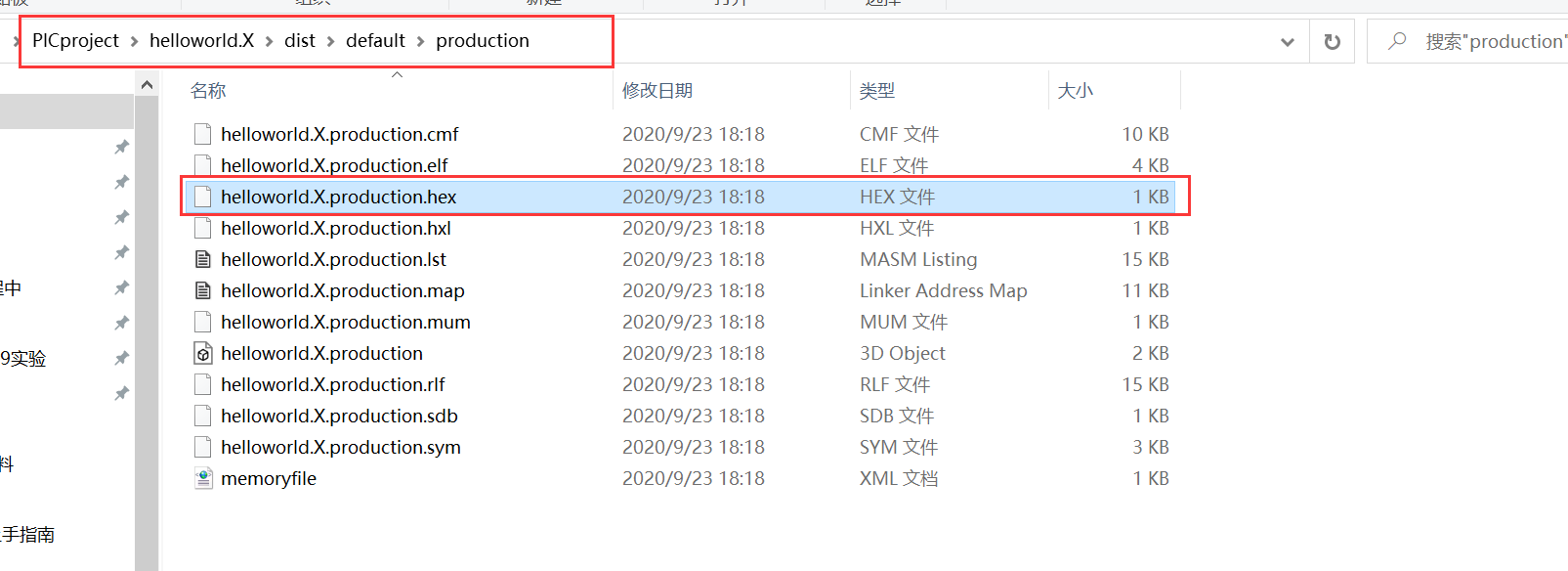Click the XML icon of memoryfile

pos(203,478)
